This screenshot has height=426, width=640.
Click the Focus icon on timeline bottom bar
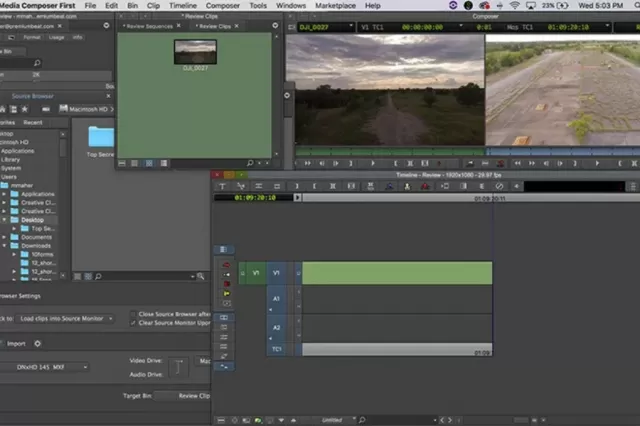[235, 420]
